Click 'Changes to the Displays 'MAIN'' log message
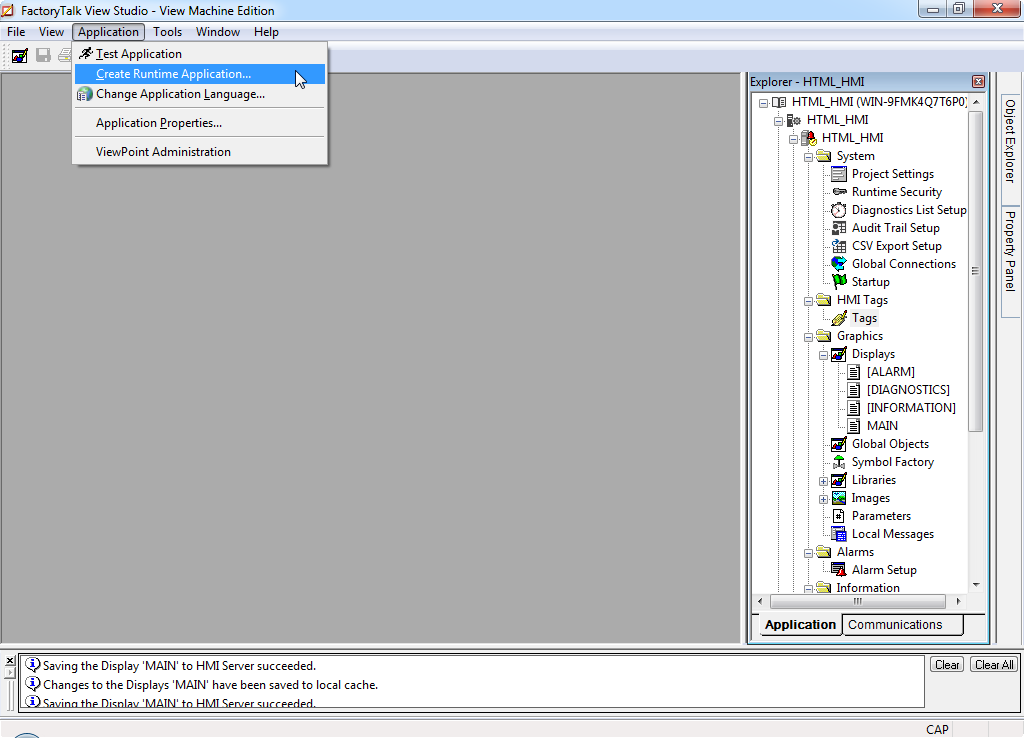 pyautogui.click(x=210, y=684)
